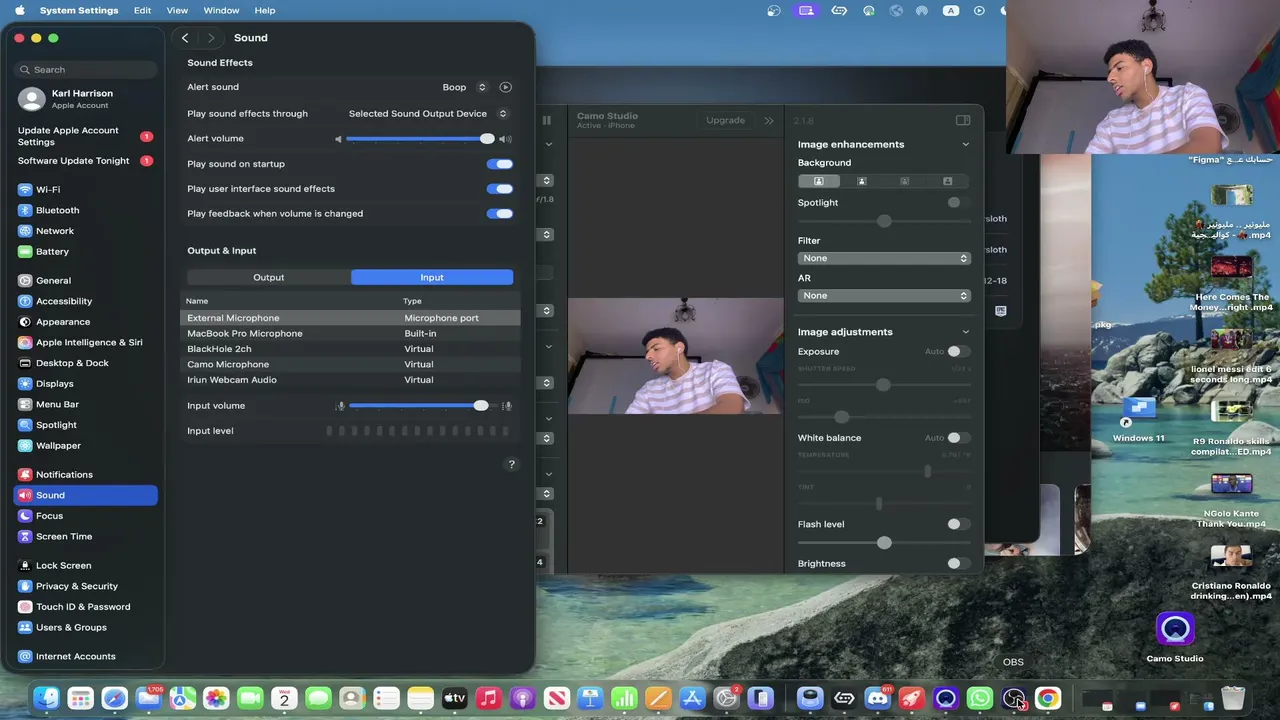Collapse the Image enhancements section
The image size is (1280, 720).
(965, 144)
